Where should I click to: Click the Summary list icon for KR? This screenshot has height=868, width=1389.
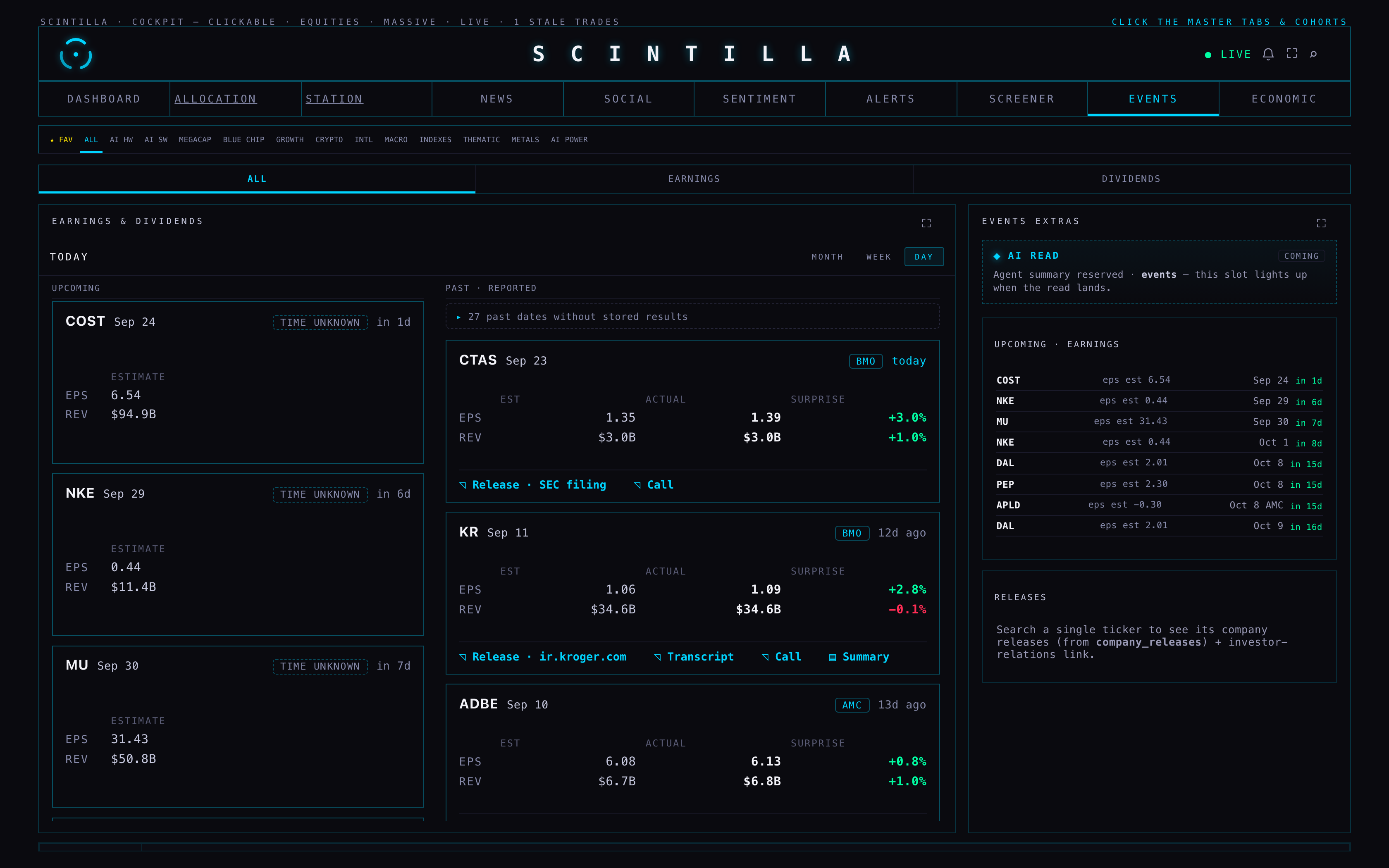(832, 657)
